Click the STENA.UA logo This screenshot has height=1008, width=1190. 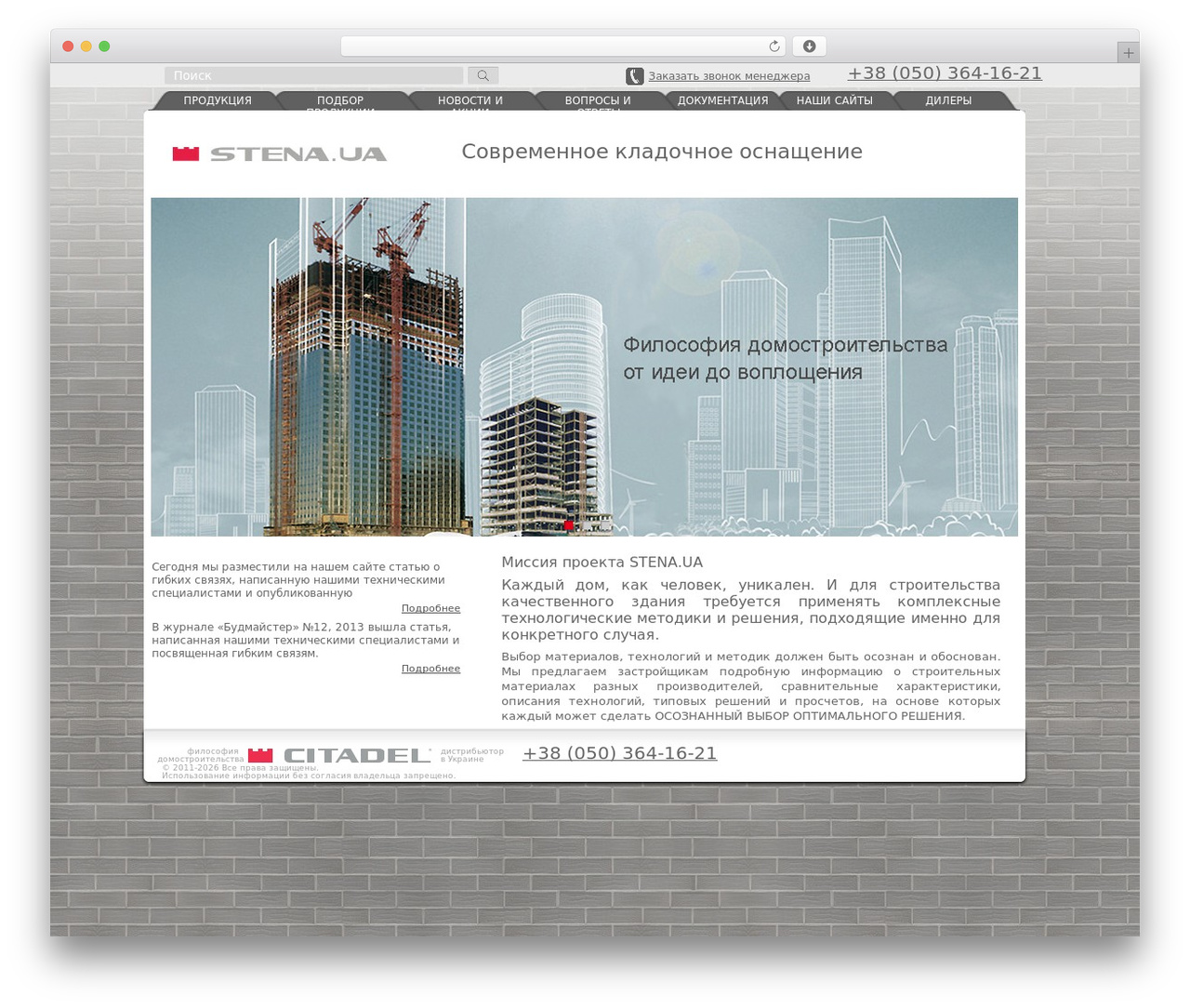click(280, 153)
